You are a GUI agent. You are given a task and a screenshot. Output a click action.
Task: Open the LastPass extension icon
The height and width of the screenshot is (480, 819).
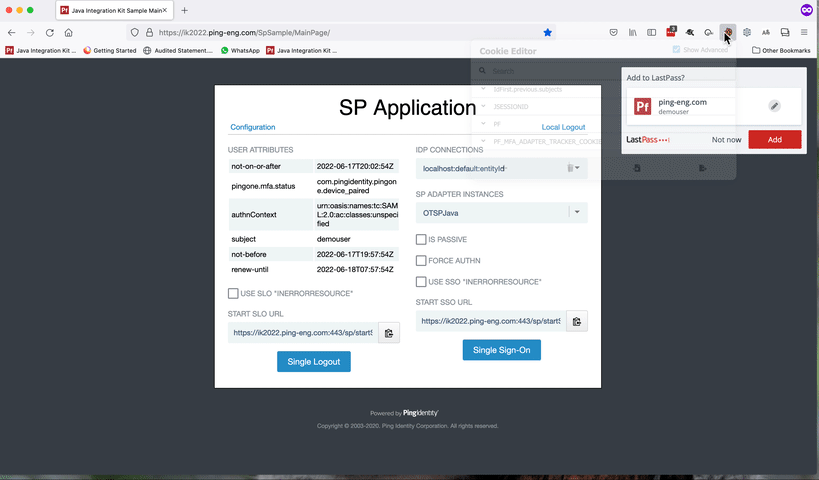[671, 32]
